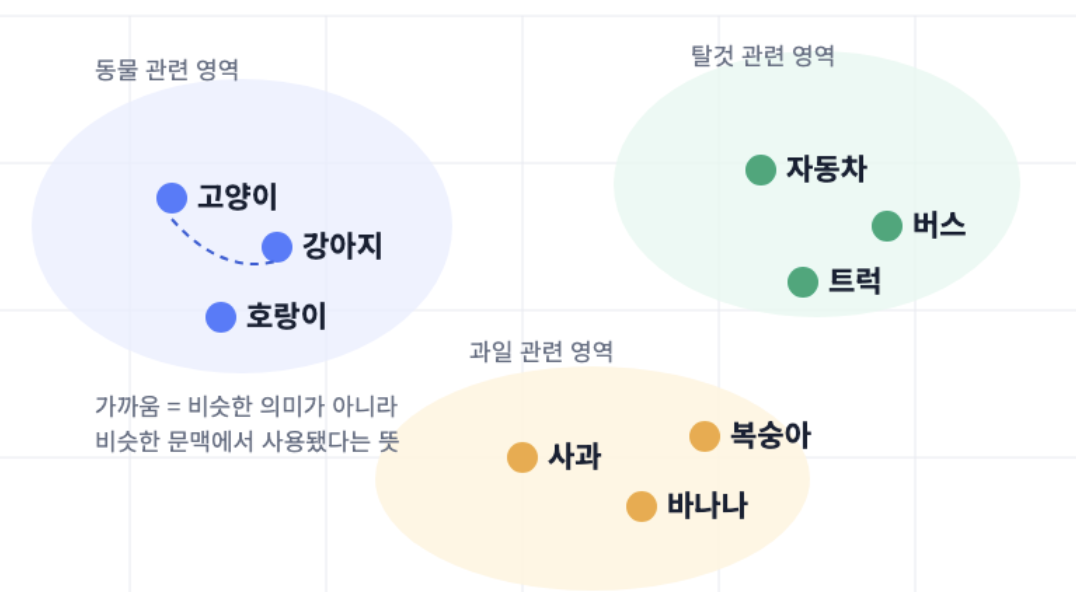Screen dimensions: 1076x592
Task: Click the note text starting with 가까움
Action: 247,424
